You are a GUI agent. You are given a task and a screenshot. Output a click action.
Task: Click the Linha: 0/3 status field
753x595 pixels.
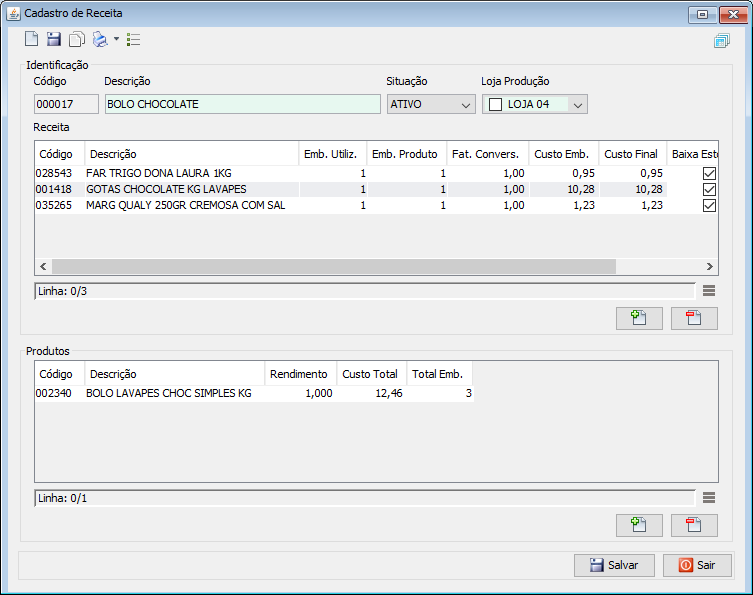coord(365,291)
